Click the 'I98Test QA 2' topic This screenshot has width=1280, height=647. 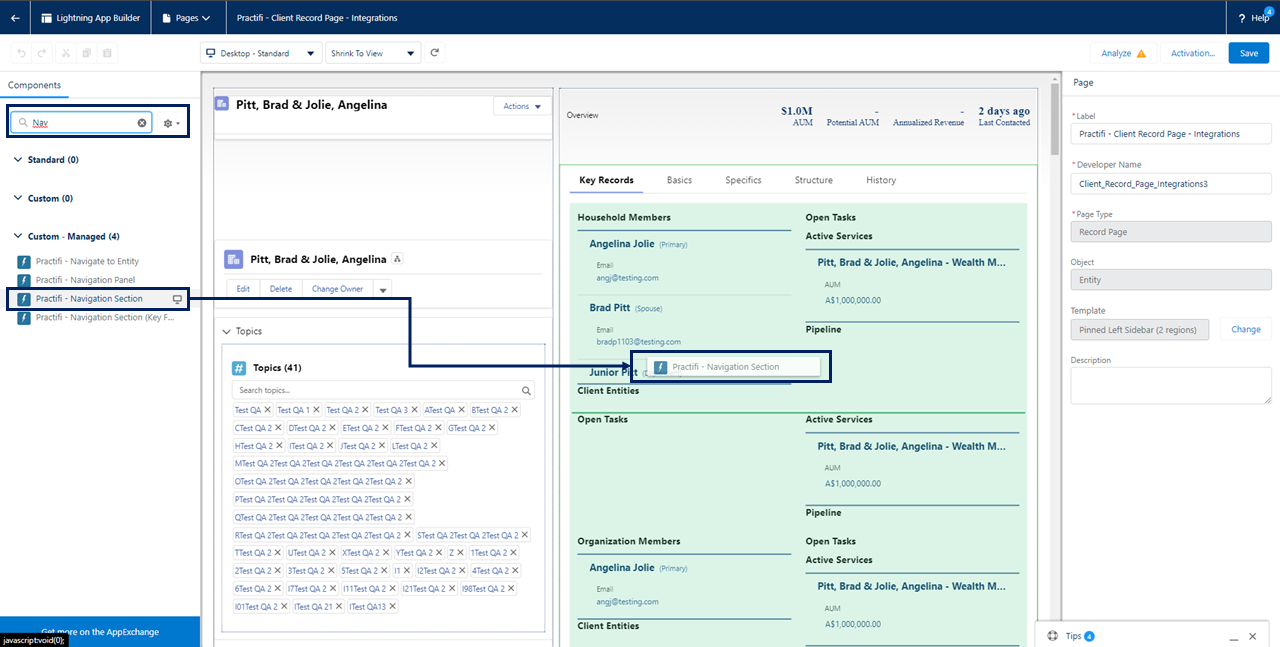point(481,589)
